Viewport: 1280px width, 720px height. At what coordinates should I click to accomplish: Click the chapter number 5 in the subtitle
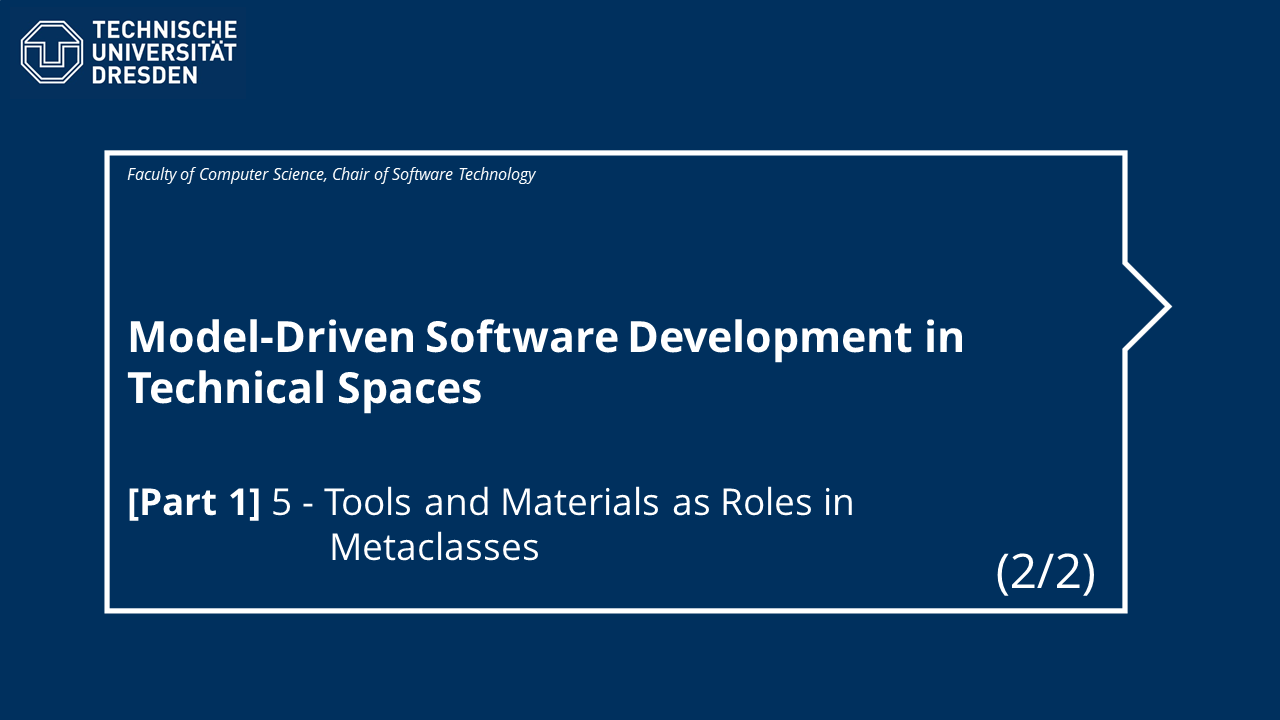(282, 502)
